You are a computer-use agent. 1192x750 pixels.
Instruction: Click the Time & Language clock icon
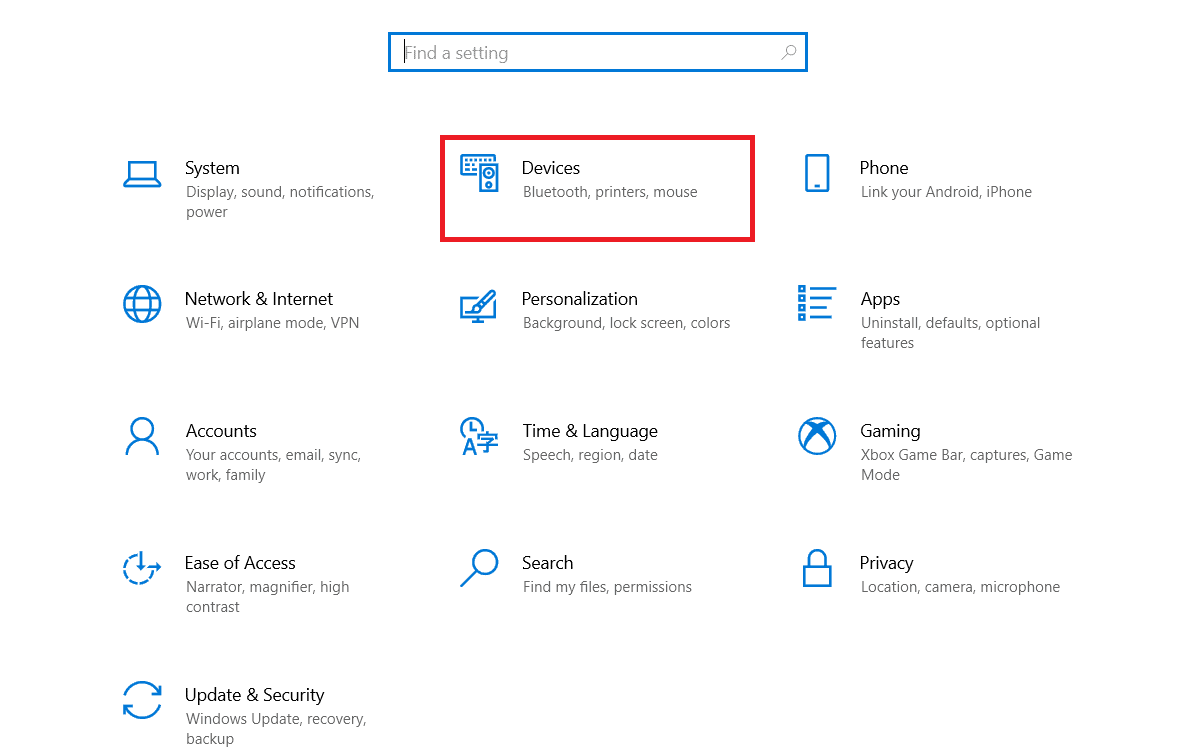click(479, 436)
